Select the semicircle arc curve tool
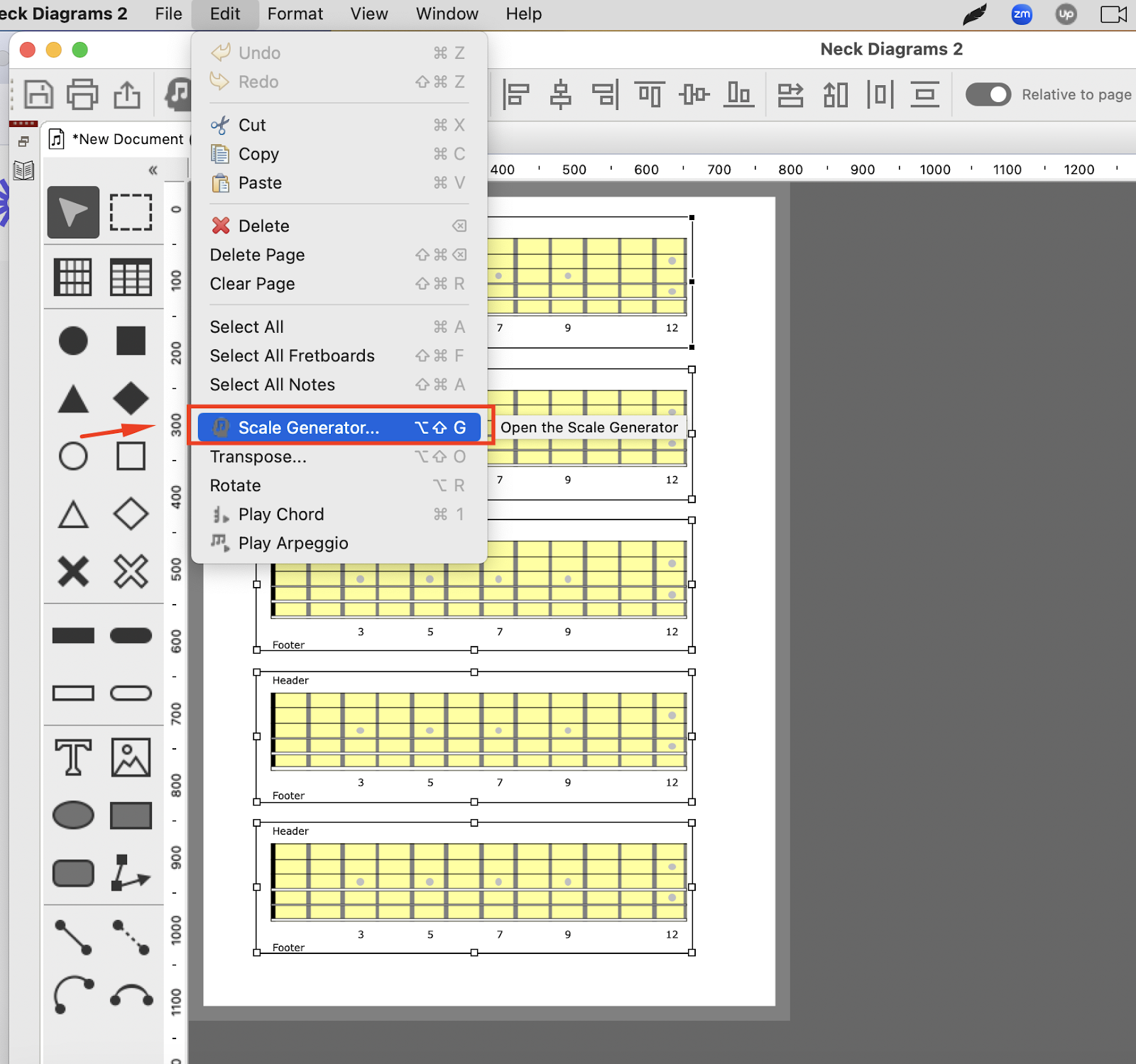1136x1064 pixels. click(131, 995)
